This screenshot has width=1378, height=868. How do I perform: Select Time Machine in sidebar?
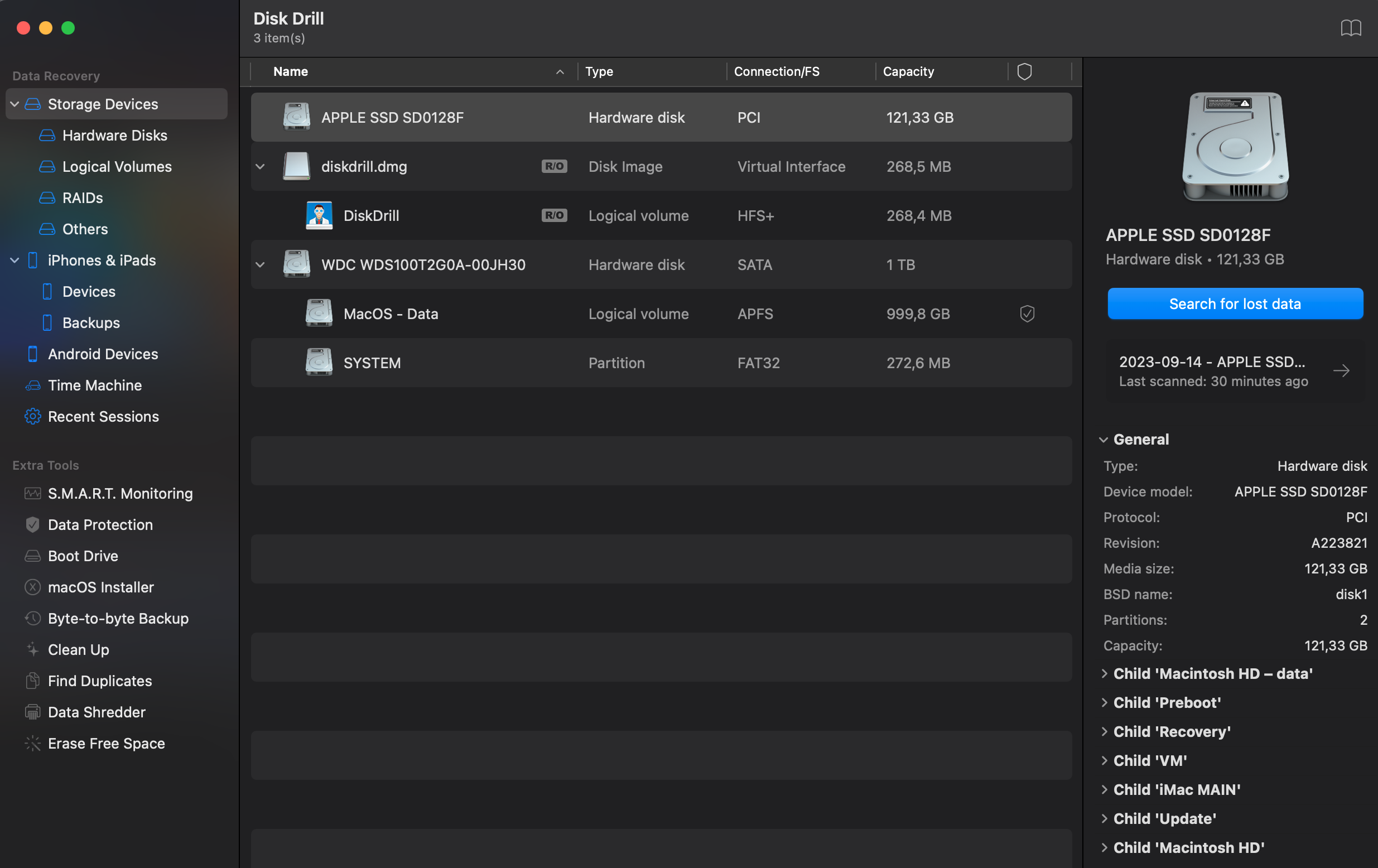tap(94, 385)
